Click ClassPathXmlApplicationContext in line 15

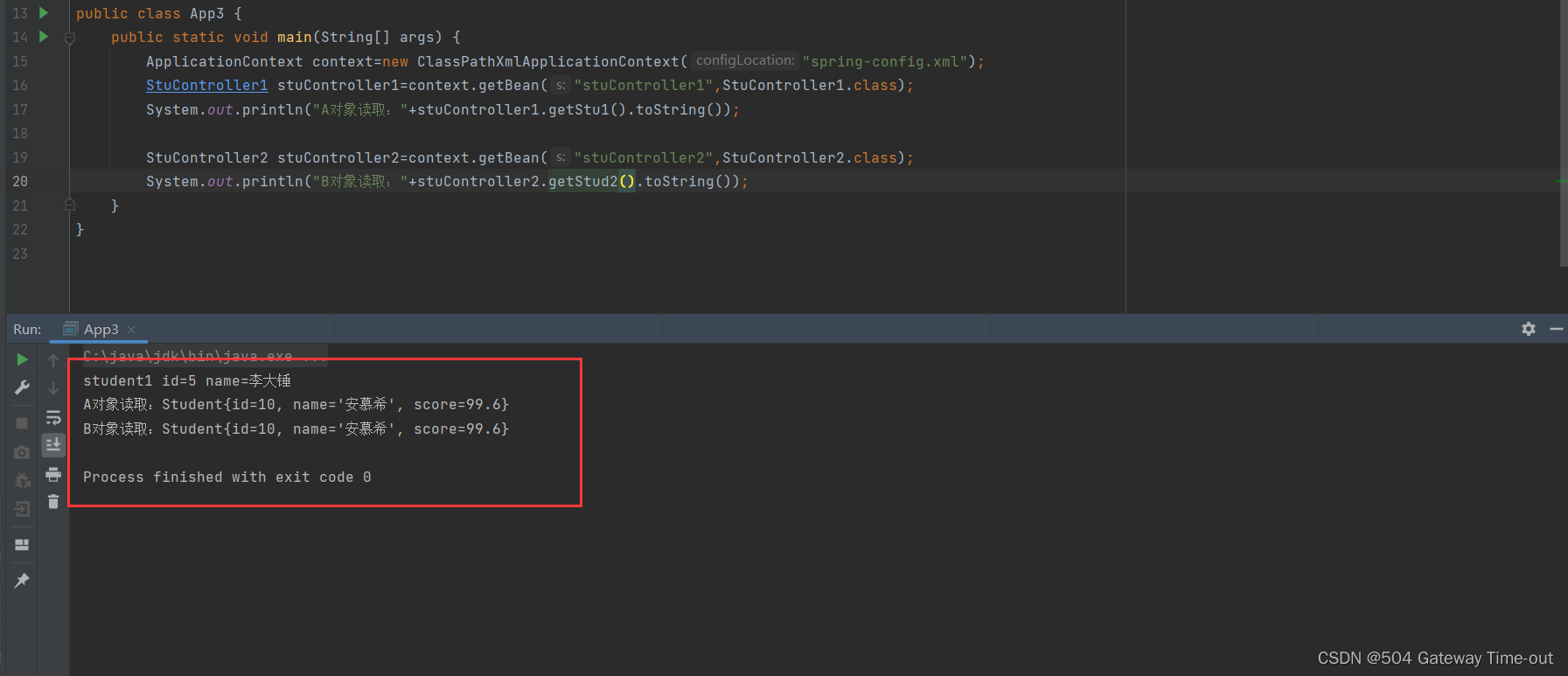tap(548, 61)
